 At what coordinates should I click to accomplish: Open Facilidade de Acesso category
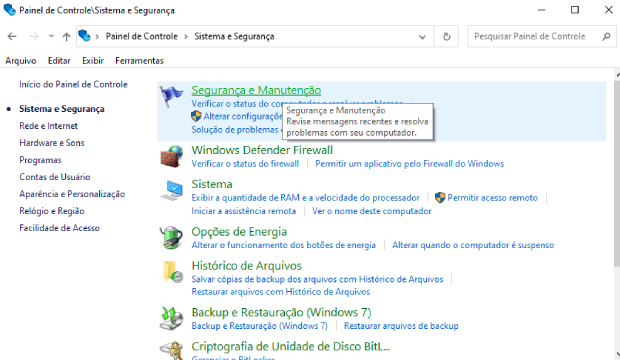[x=59, y=228]
